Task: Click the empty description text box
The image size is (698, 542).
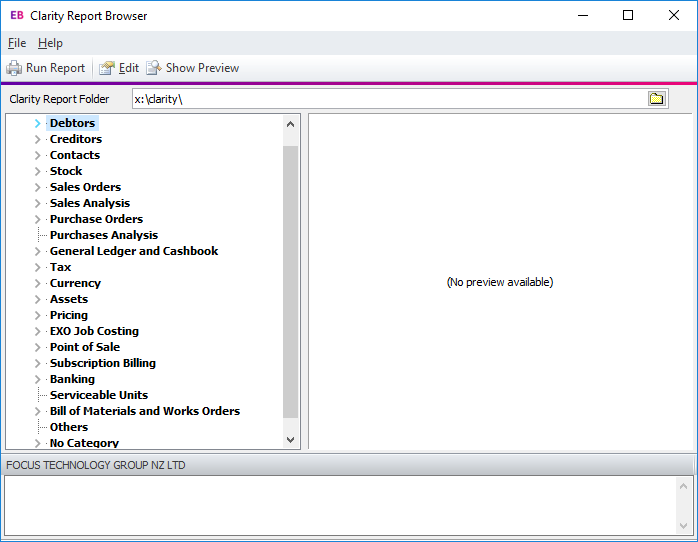Action: [x=340, y=506]
